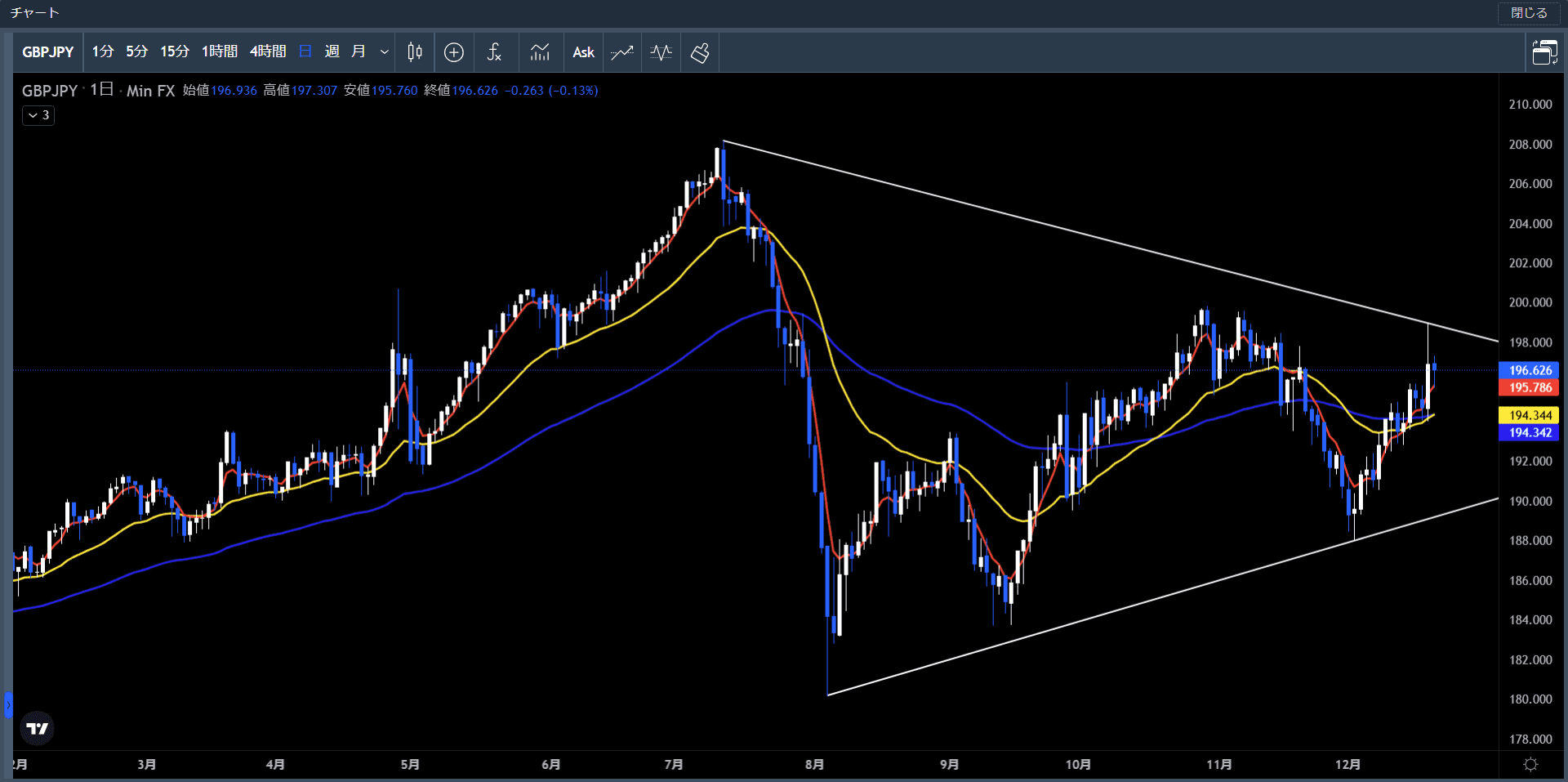This screenshot has width=1568, height=782.
Task: Click the 12月 label on time axis
Action: point(1347,765)
